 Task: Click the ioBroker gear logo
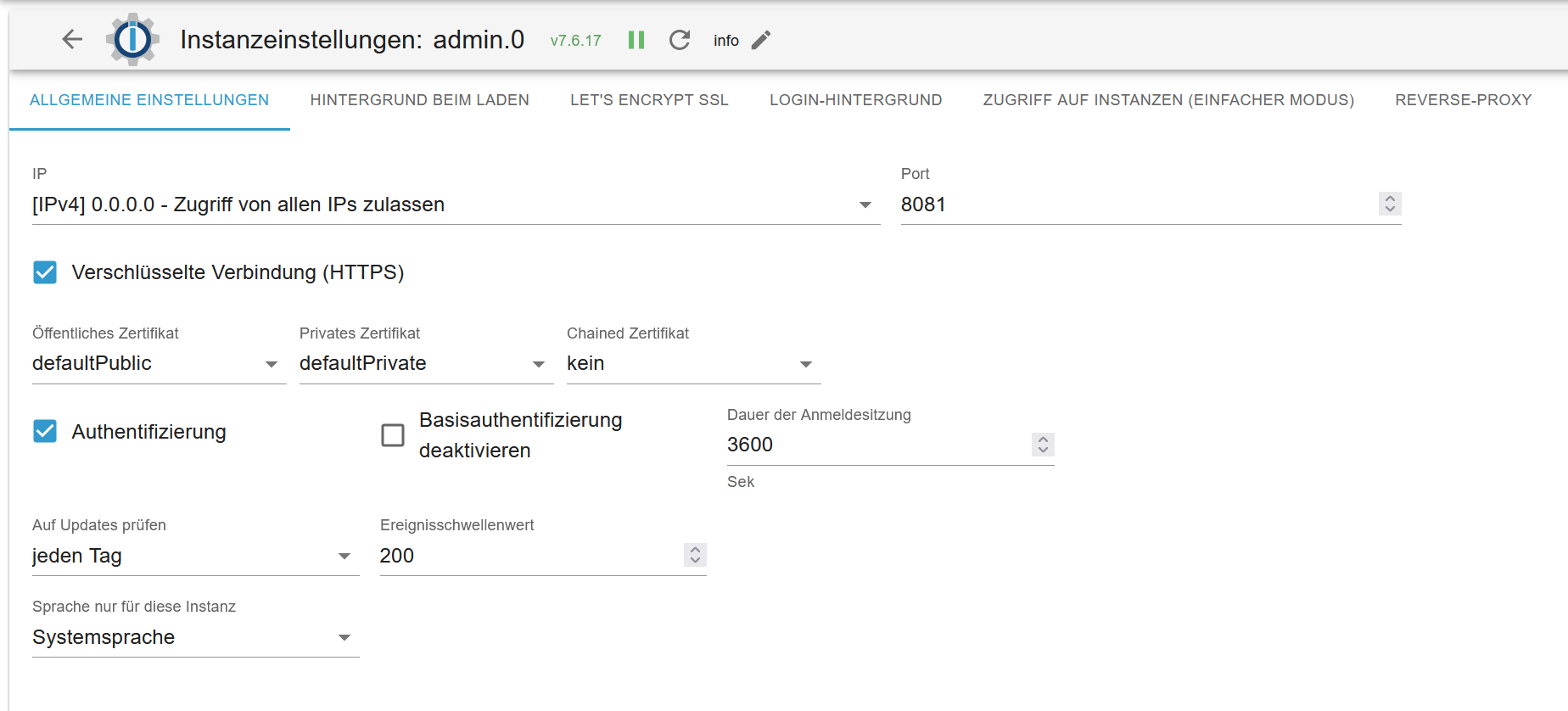tap(132, 39)
